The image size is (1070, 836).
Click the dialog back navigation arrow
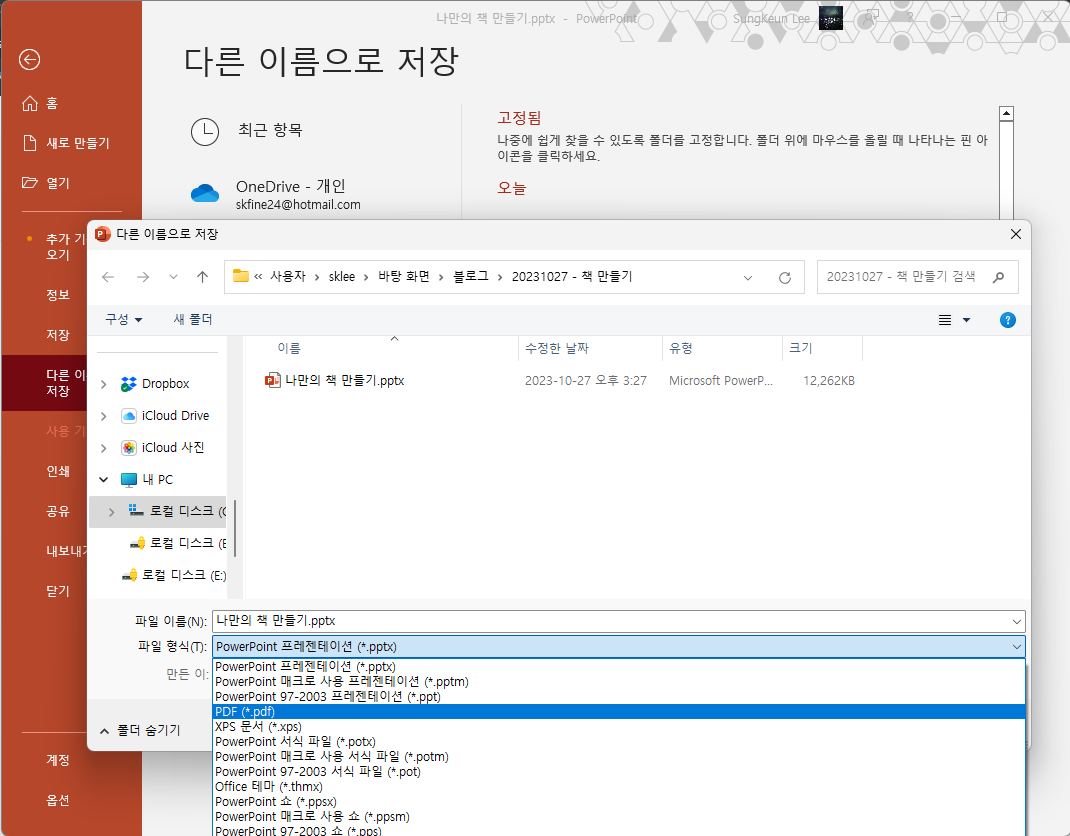coord(108,276)
